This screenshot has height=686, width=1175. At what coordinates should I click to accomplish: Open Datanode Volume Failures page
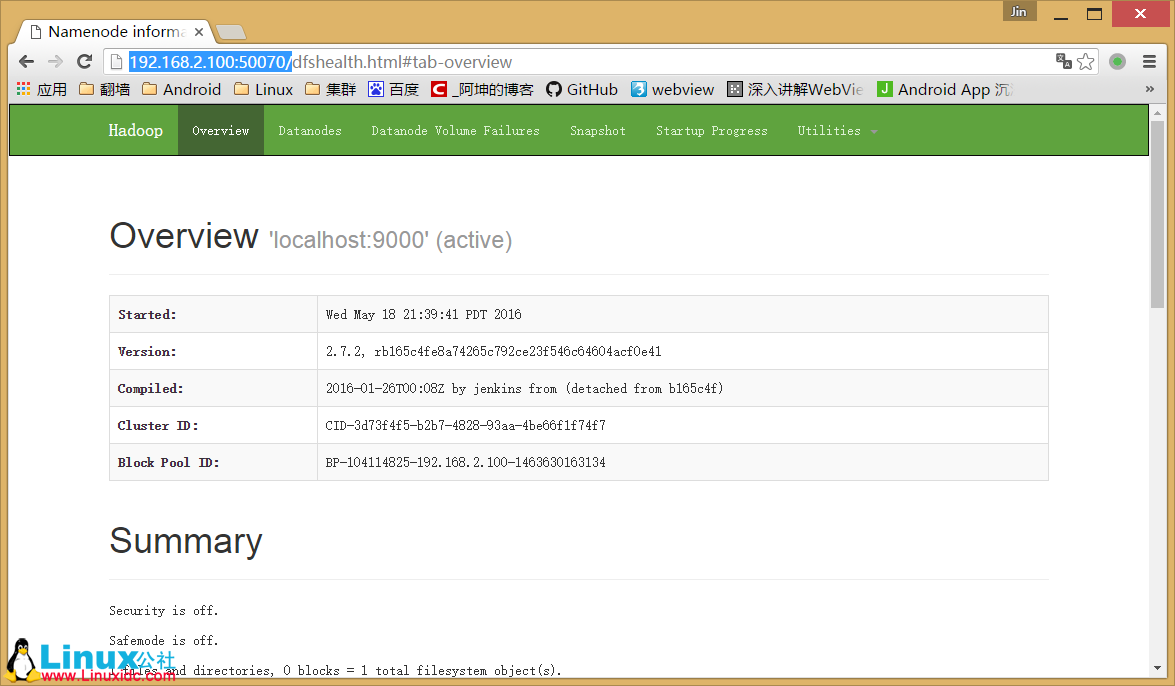[x=455, y=130]
